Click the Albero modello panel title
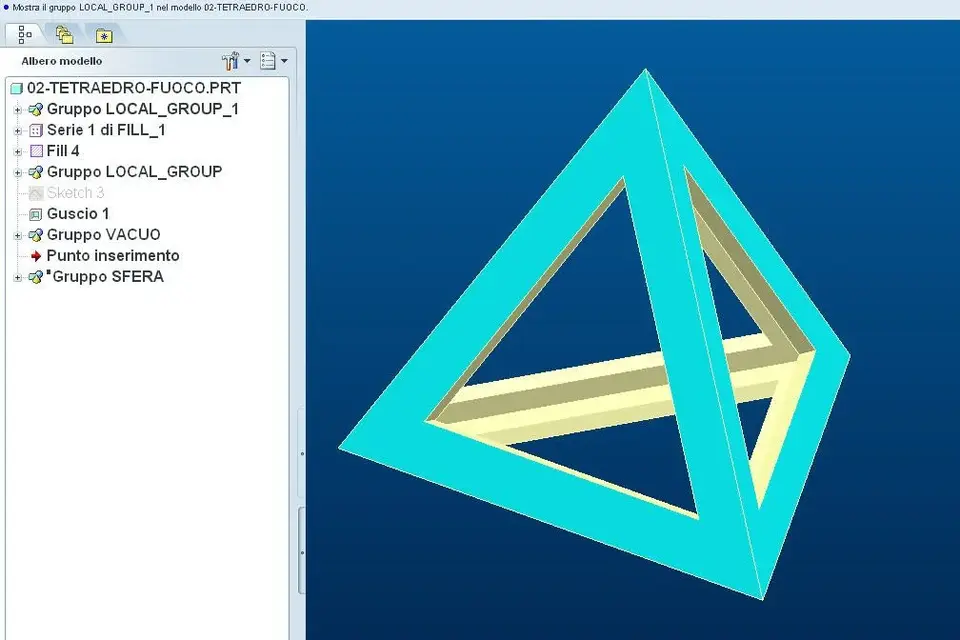This screenshot has height=640, width=960. [x=62, y=61]
